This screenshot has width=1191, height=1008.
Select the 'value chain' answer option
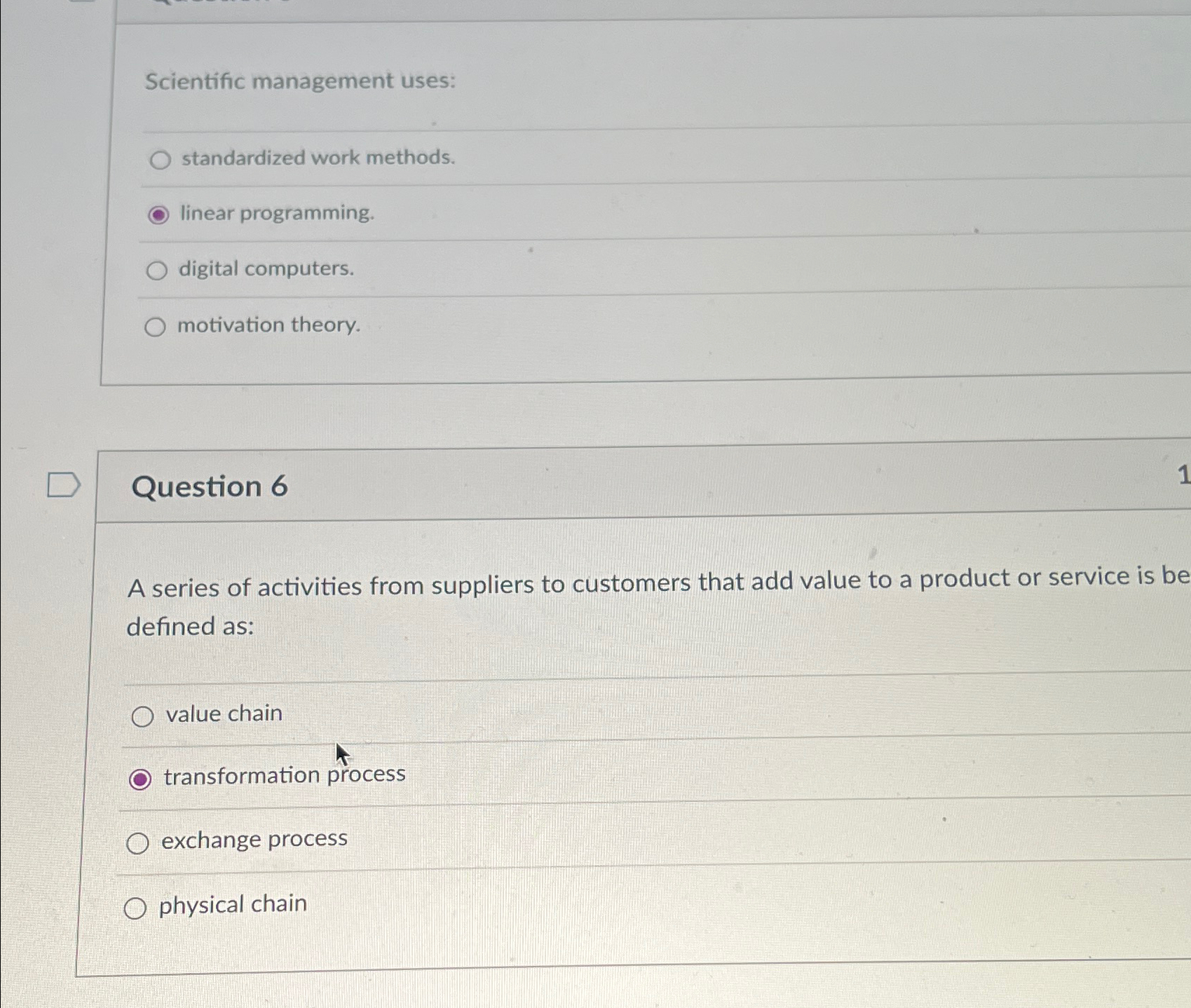[x=143, y=716]
